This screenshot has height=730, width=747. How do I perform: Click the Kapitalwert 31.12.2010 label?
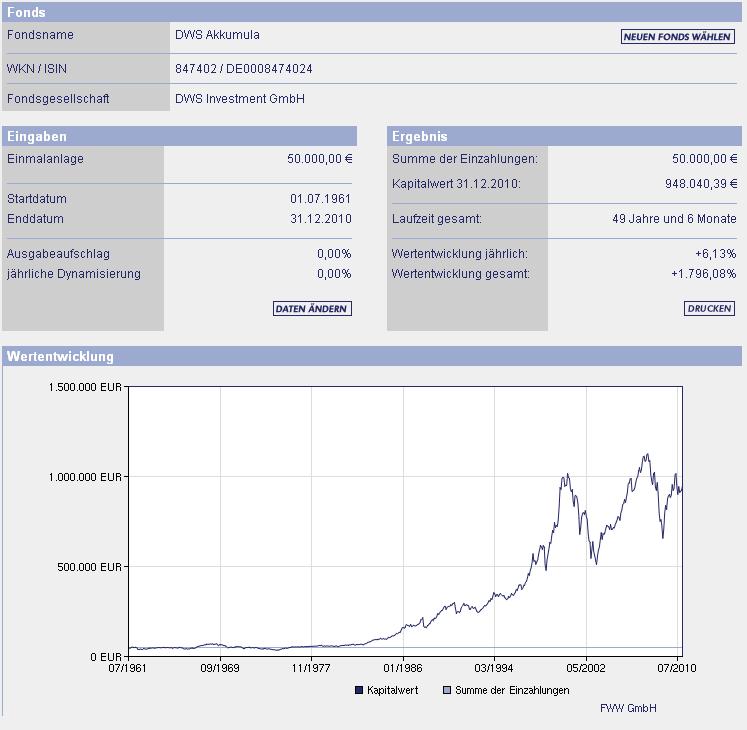(456, 183)
